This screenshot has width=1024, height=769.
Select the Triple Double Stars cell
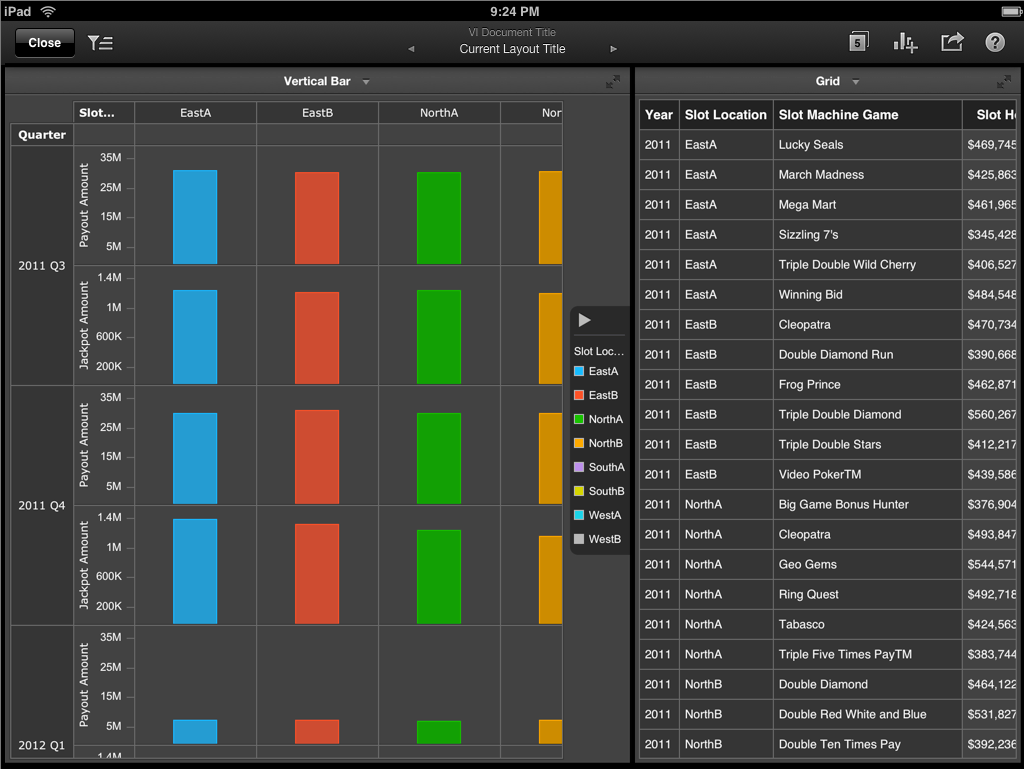(x=867, y=445)
